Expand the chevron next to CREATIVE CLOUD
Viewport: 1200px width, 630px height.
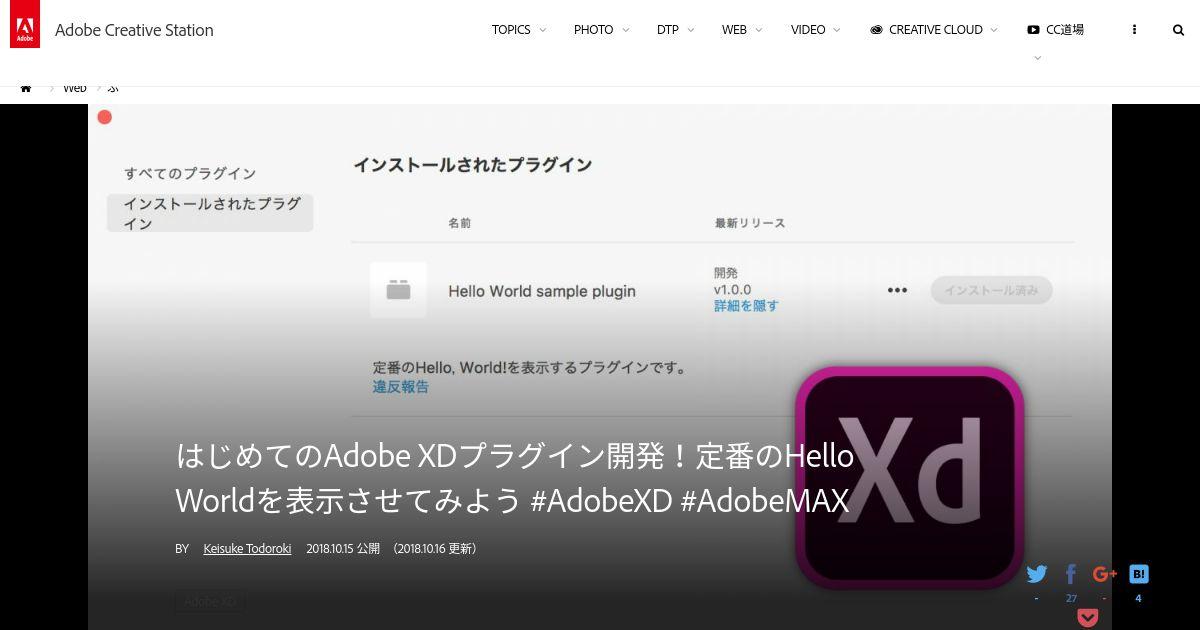994,30
